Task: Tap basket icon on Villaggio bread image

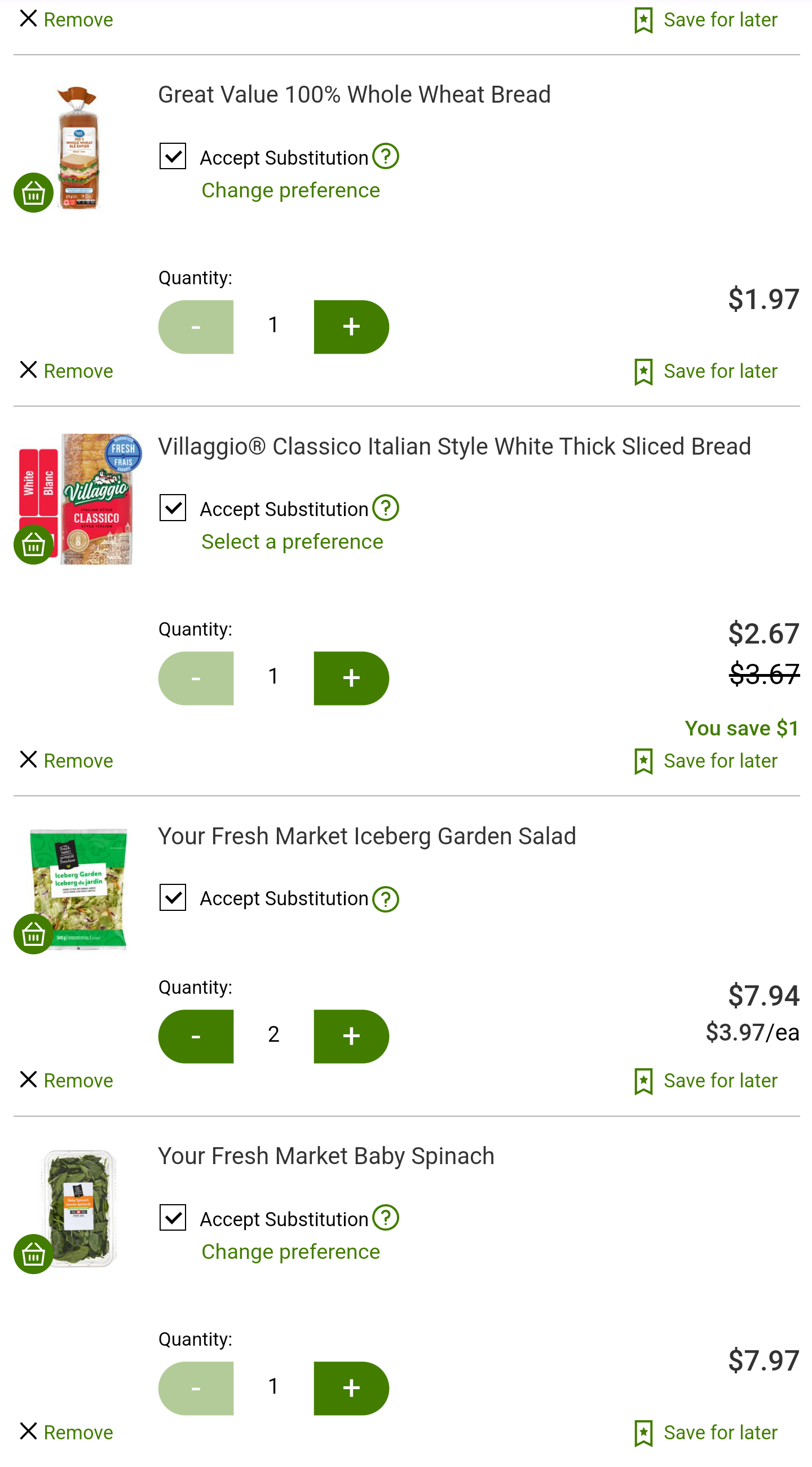Action: (x=34, y=544)
